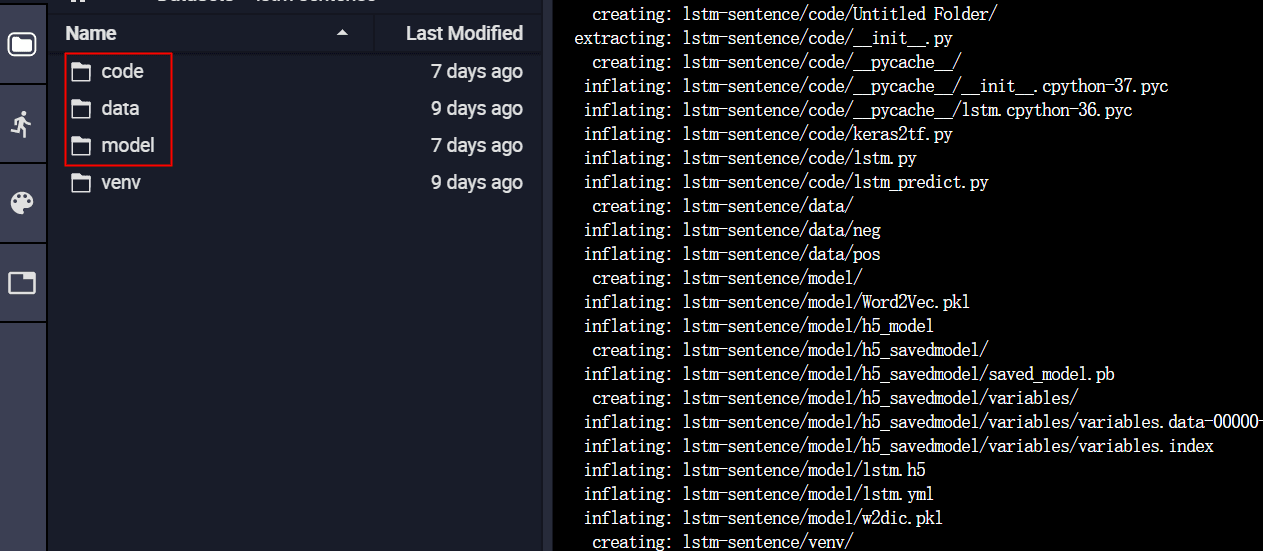Viewport: 1263px width, 551px height.
Task: Sort files by Name column header
Action: [92, 34]
